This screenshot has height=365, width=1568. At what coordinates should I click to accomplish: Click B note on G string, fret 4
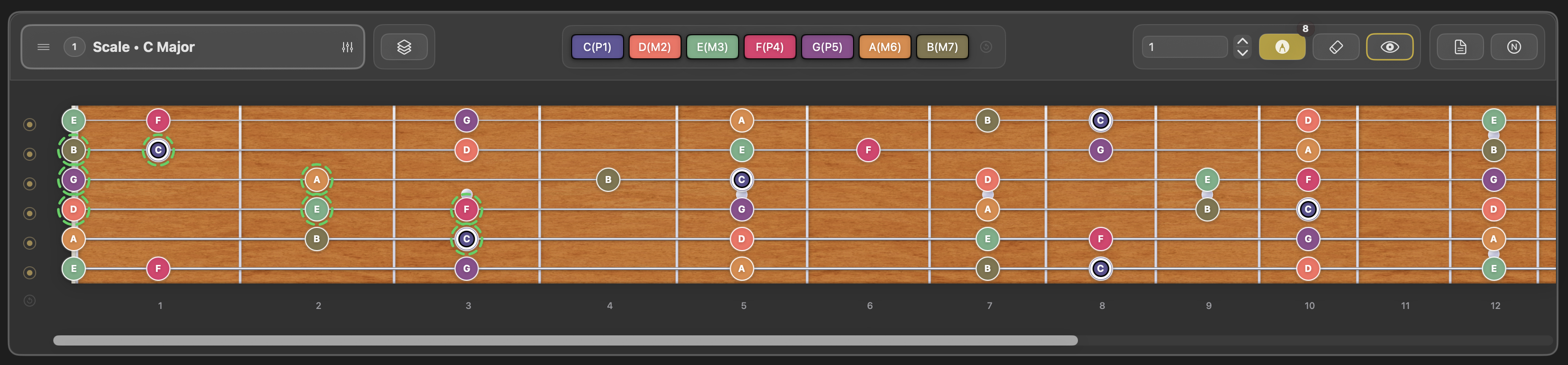(x=608, y=179)
